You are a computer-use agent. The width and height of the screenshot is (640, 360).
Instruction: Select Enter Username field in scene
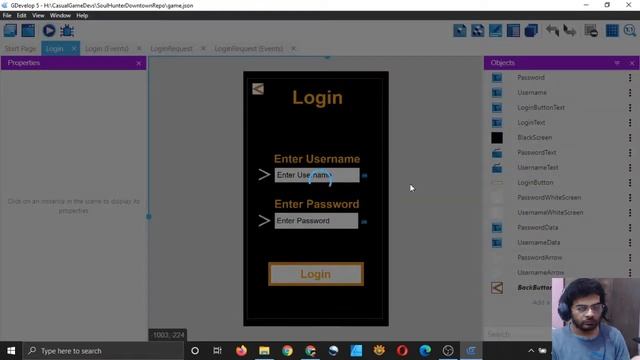(317, 175)
